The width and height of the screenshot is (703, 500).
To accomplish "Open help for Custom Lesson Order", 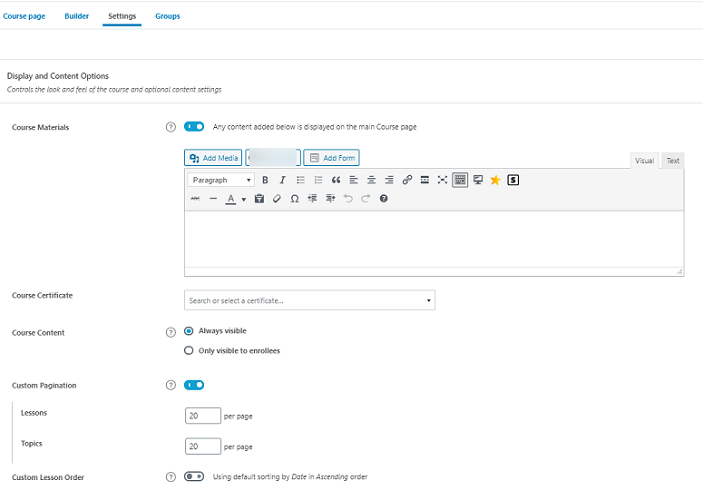I will (x=171, y=477).
